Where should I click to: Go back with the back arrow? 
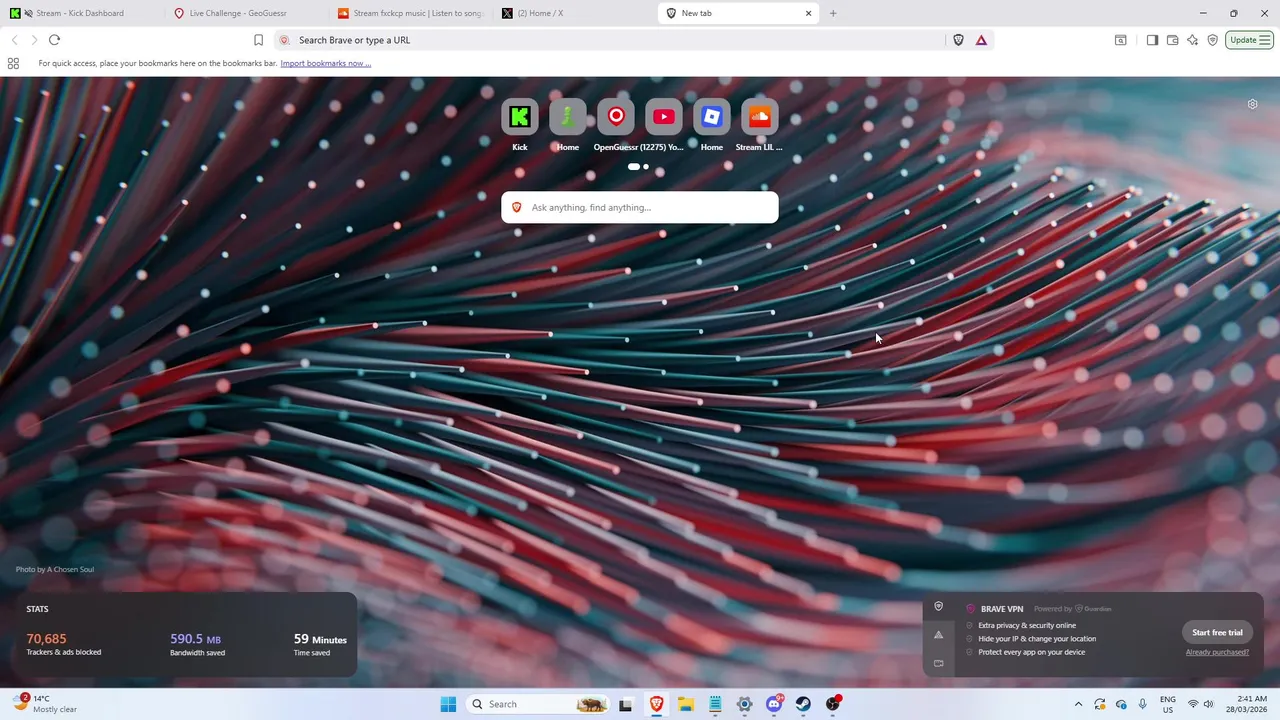pyautogui.click(x=14, y=40)
